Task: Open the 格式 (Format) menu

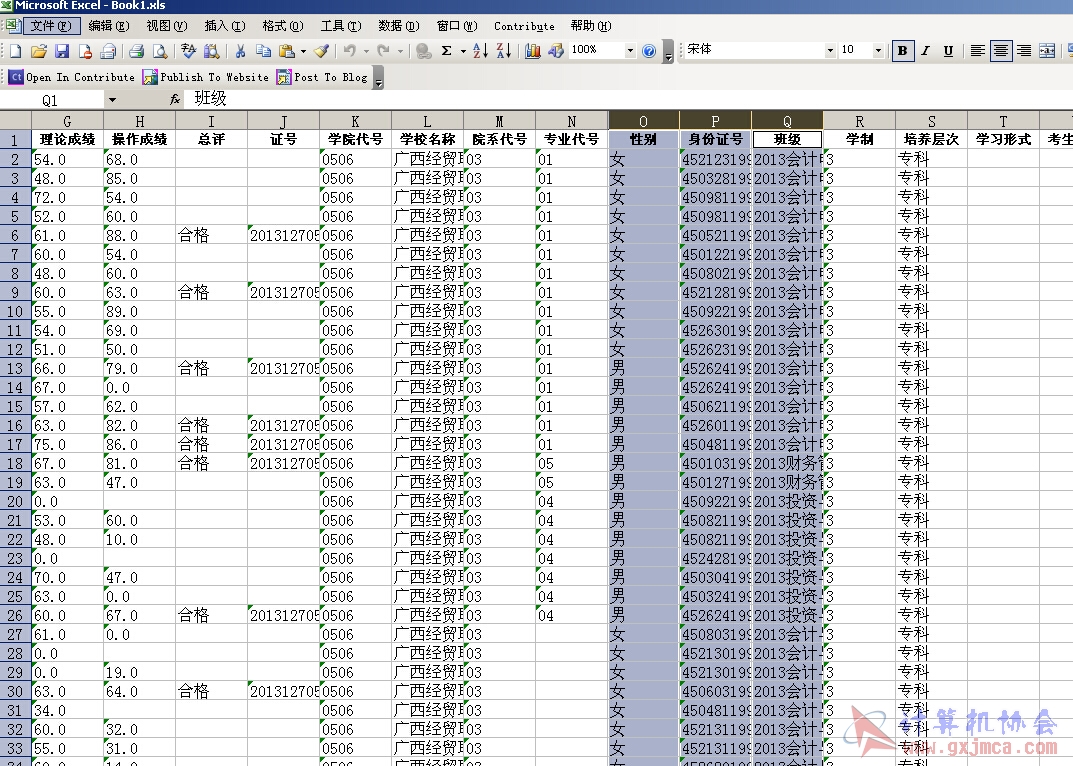Action: click(x=283, y=26)
